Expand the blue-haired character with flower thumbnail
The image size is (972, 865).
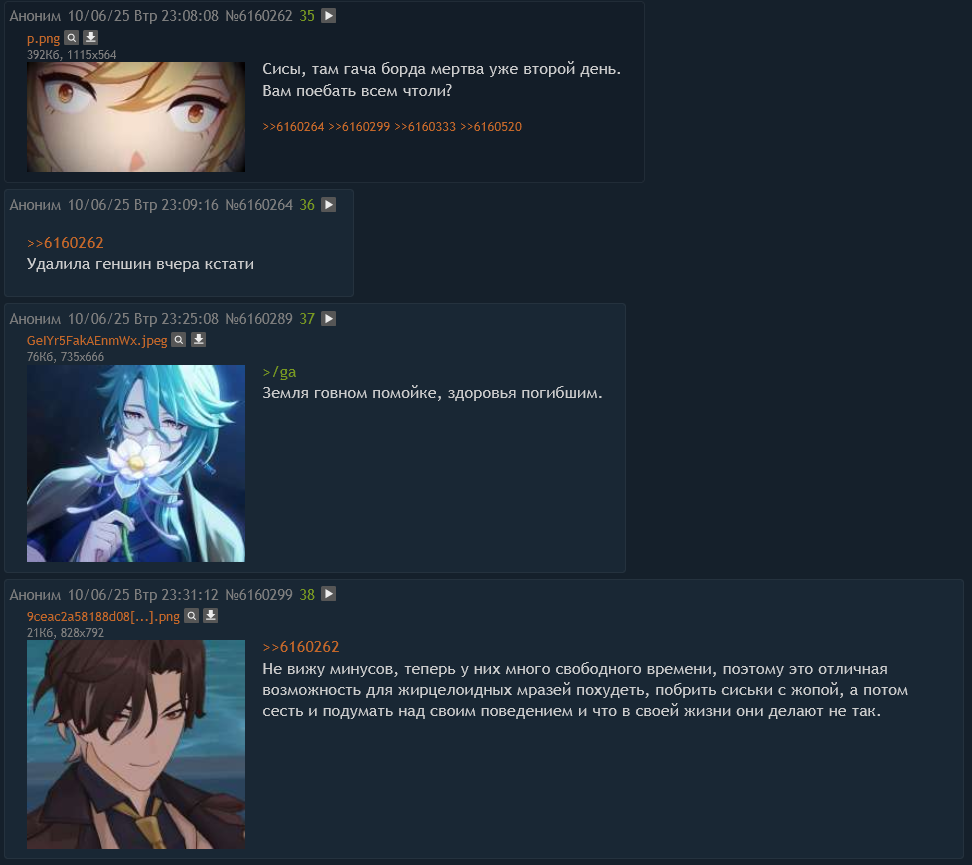pos(136,463)
